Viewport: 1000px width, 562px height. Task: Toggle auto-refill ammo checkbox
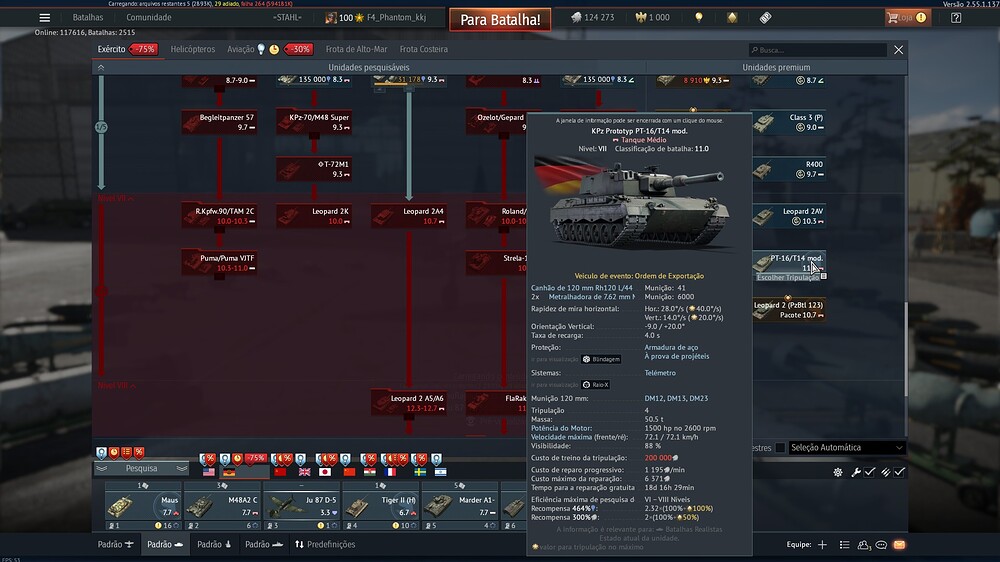coord(899,472)
